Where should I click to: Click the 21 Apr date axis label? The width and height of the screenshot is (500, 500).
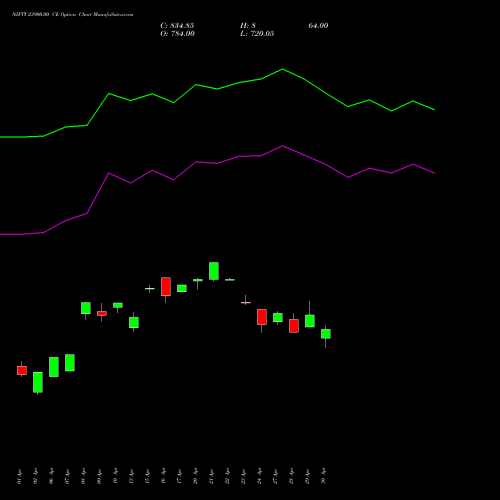tap(211, 476)
